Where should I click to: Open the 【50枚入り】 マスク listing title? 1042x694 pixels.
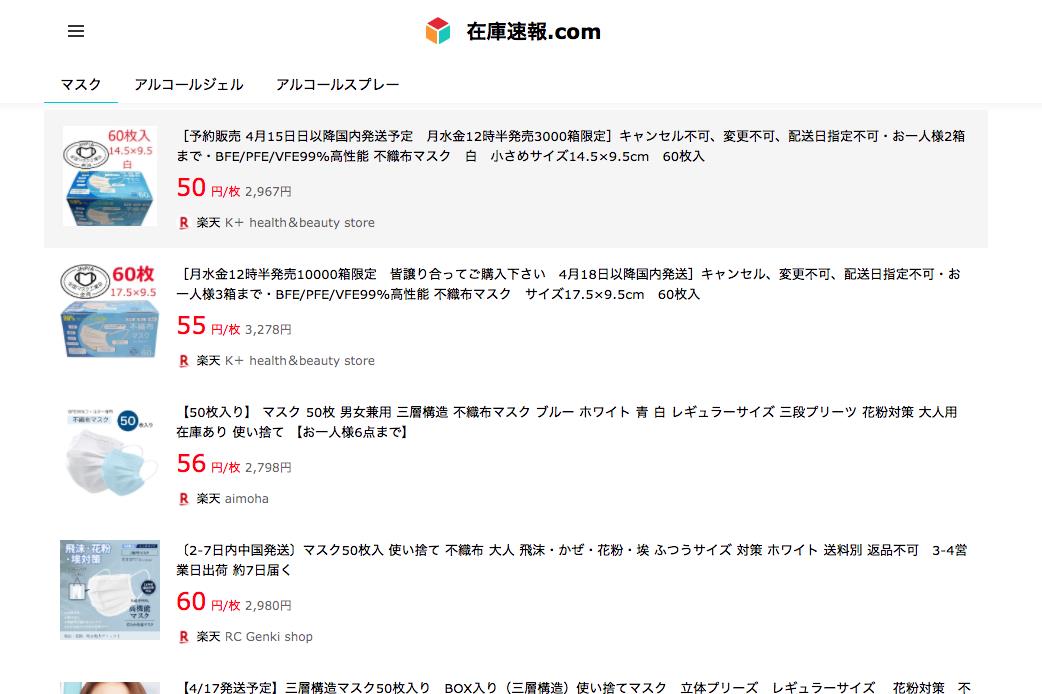click(x=567, y=422)
